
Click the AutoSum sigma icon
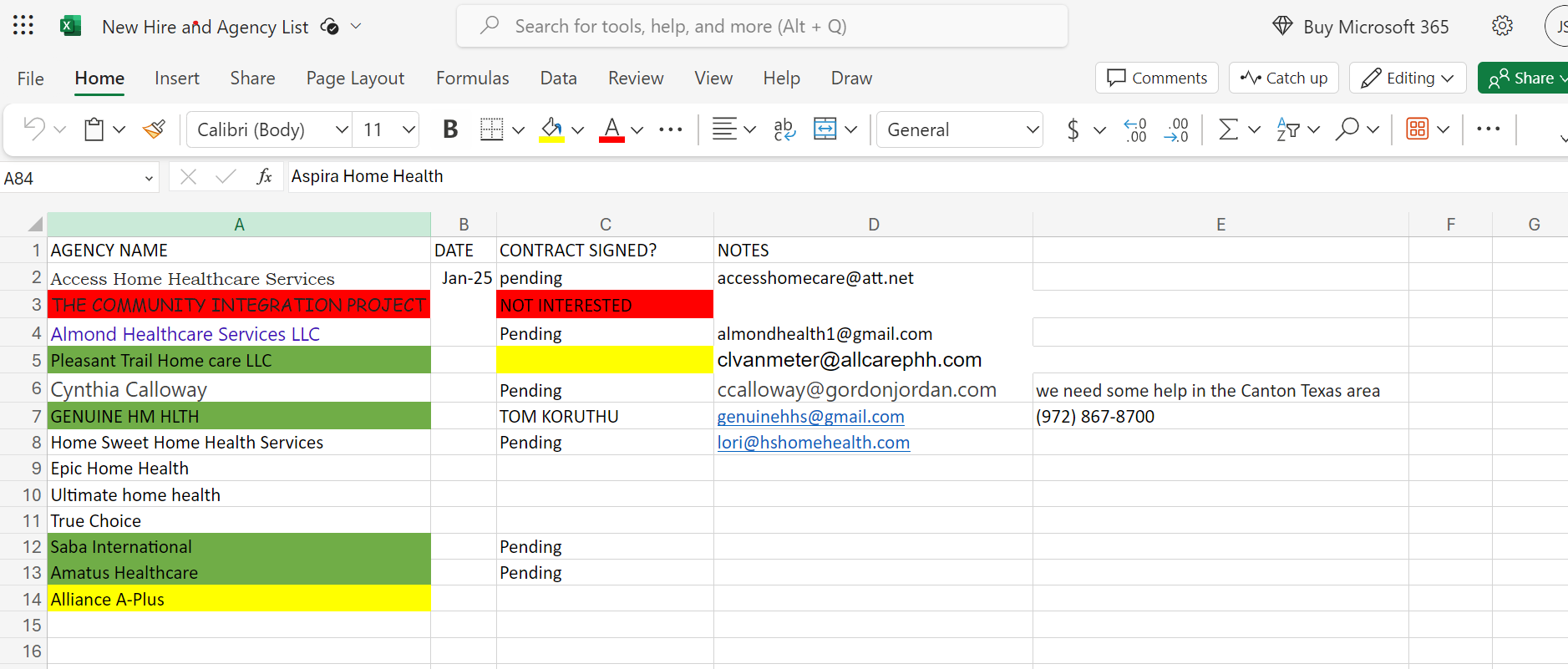[x=1228, y=129]
